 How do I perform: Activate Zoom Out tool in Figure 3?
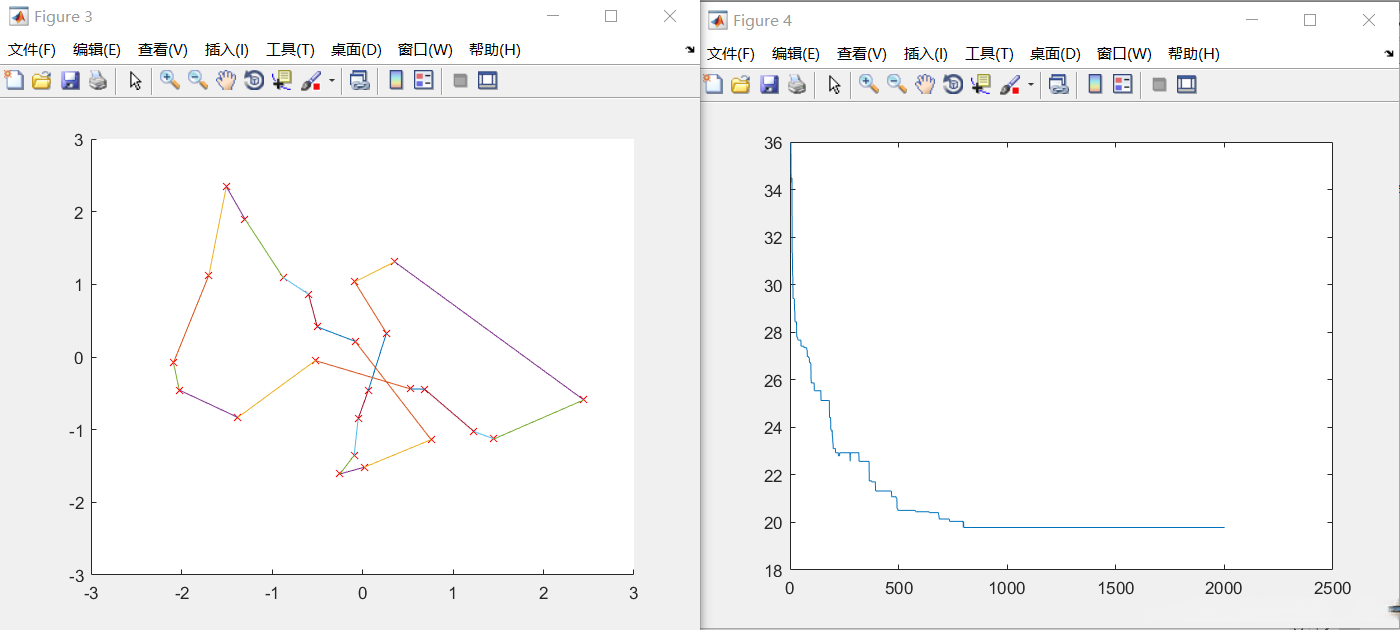click(x=198, y=81)
